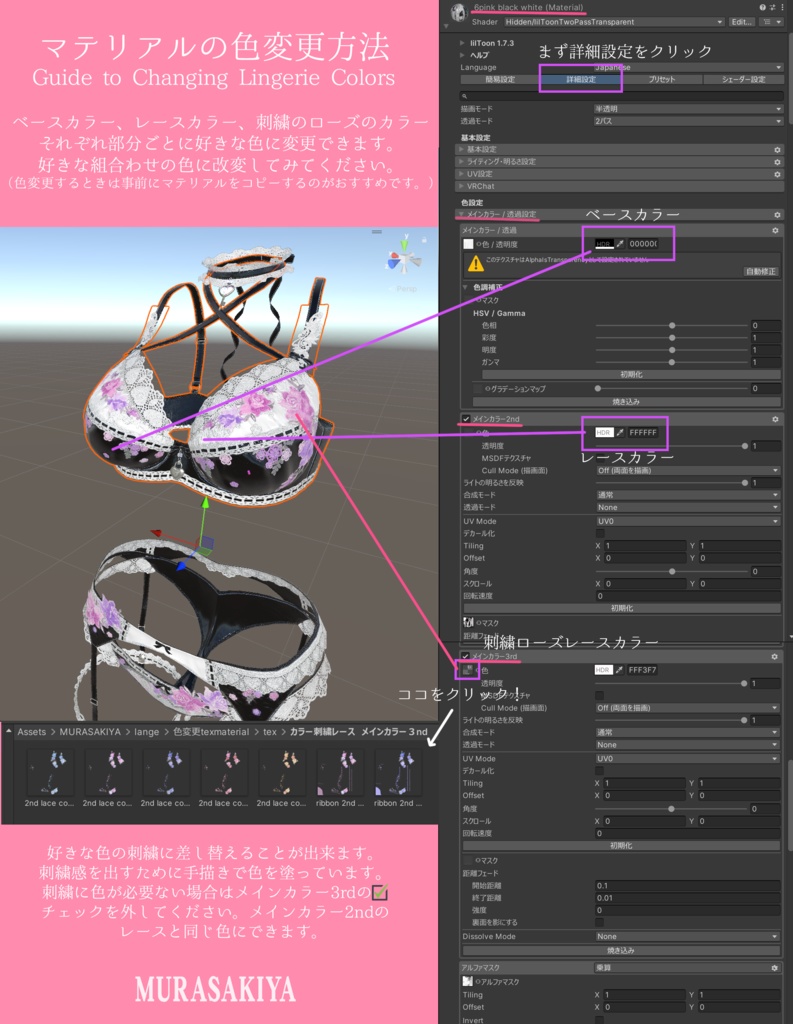Switch to the プリセット tab
The width and height of the screenshot is (793, 1024).
pyautogui.click(x=662, y=80)
